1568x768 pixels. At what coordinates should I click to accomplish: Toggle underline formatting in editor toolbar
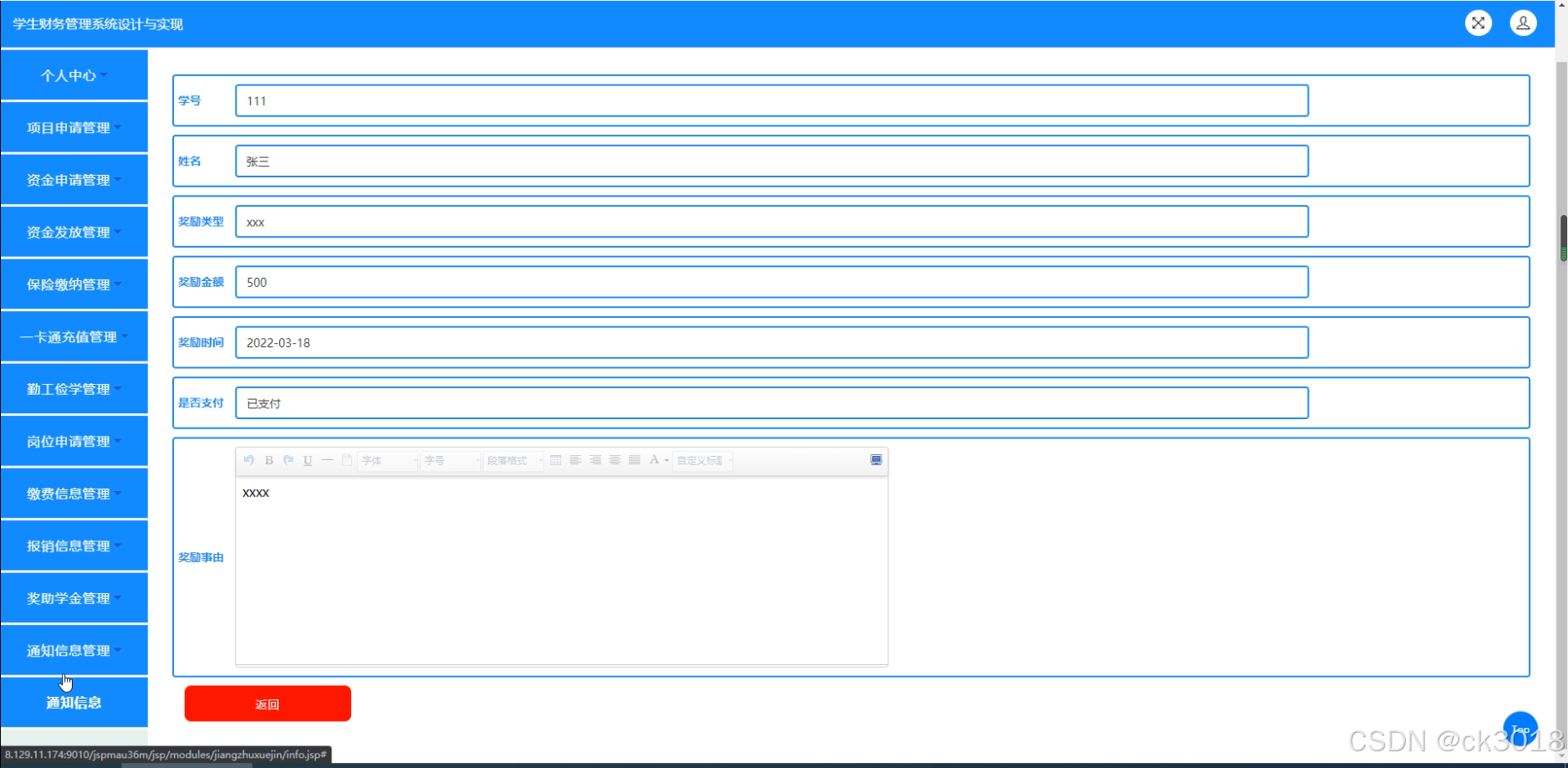(308, 460)
